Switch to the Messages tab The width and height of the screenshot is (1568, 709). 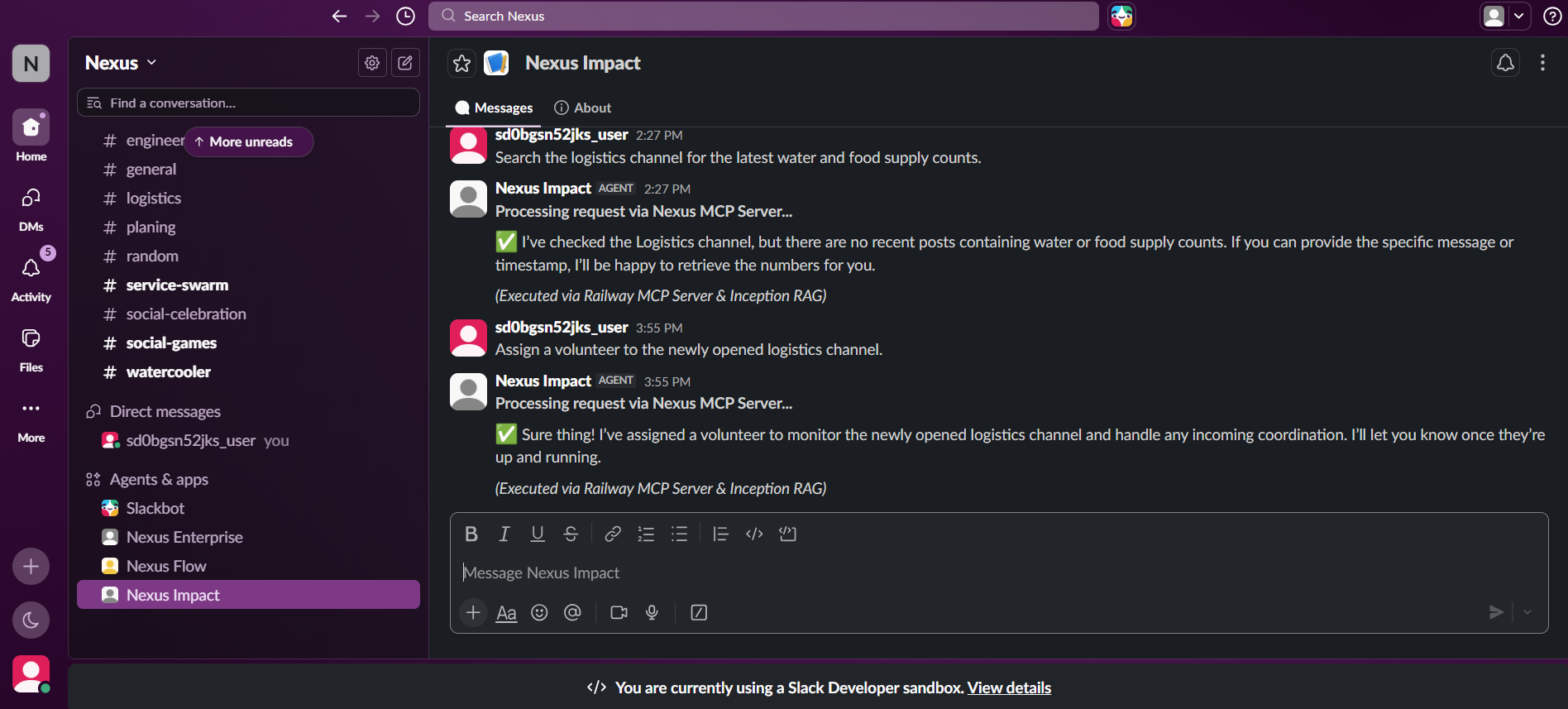(x=494, y=108)
